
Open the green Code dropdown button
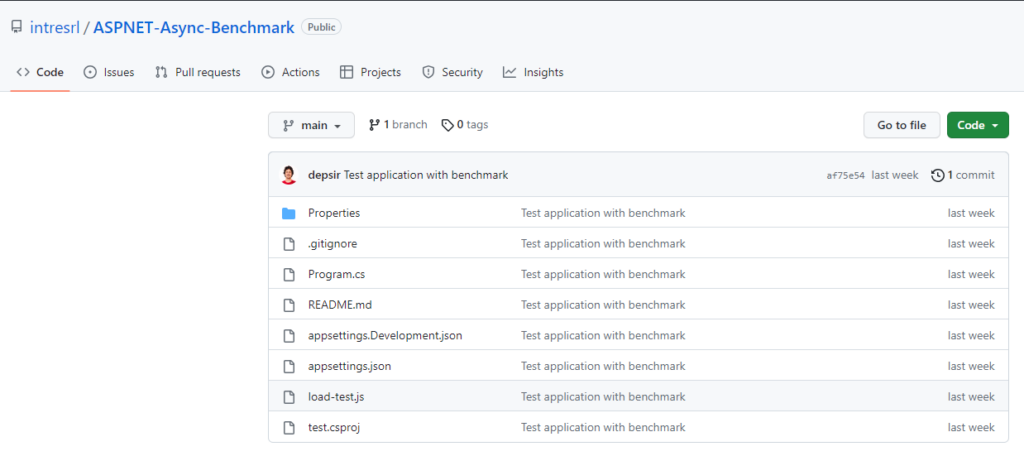(978, 125)
